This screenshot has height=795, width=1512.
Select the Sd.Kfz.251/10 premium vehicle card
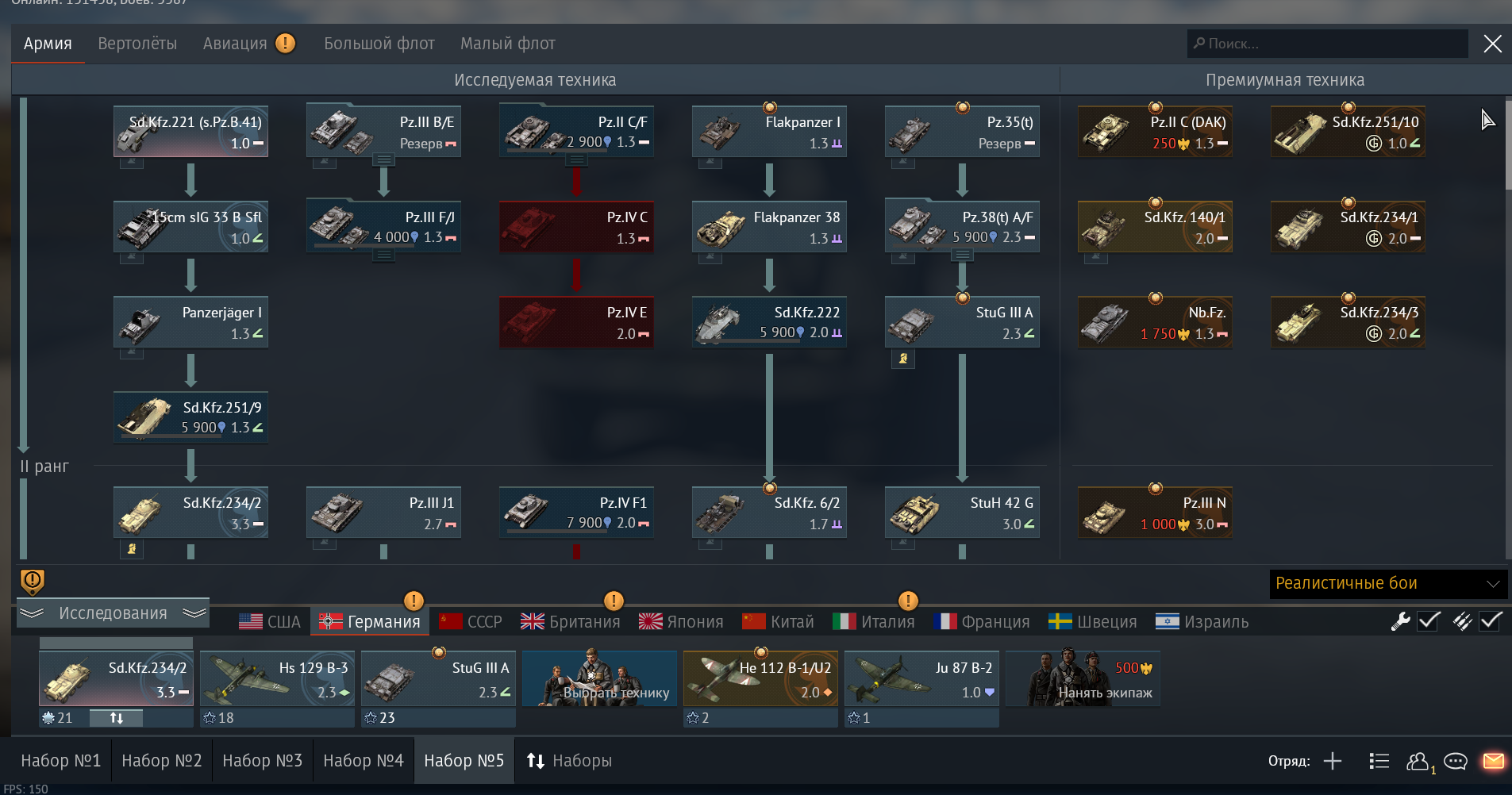(x=1348, y=132)
